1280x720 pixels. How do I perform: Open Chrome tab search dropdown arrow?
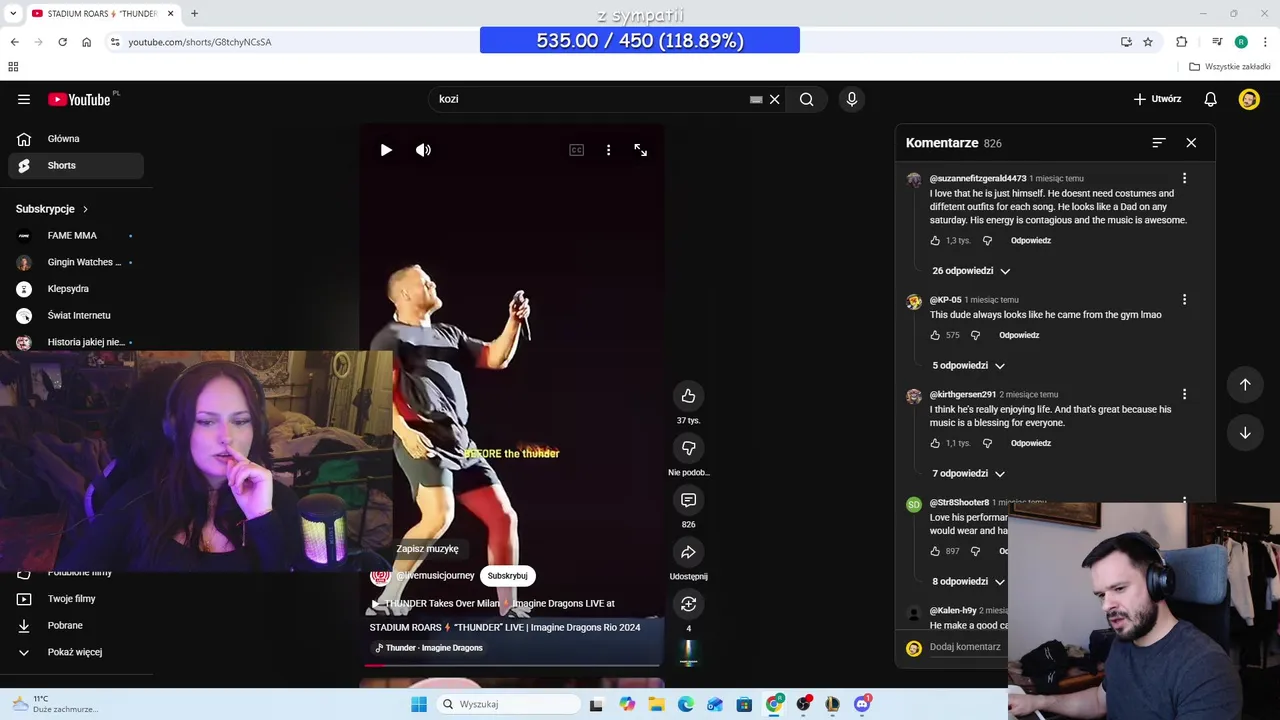tap(13, 14)
